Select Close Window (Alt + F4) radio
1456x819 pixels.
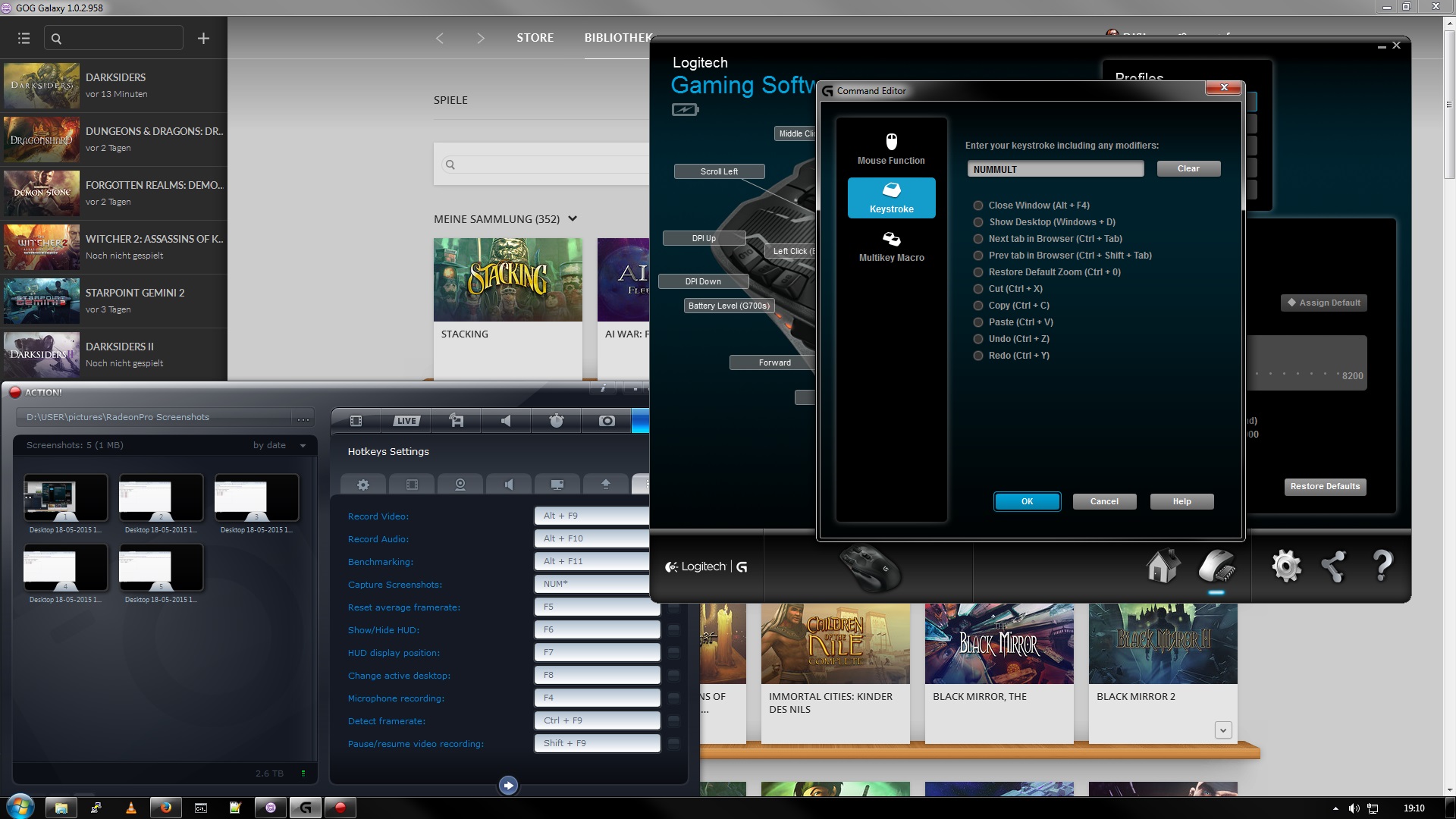point(978,206)
